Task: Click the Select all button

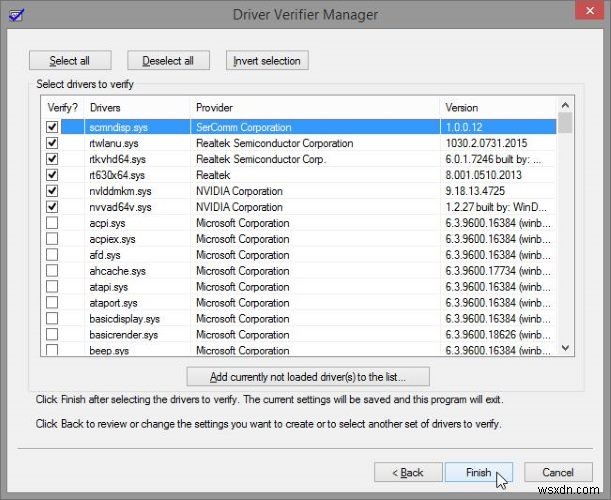Action: 70,60
